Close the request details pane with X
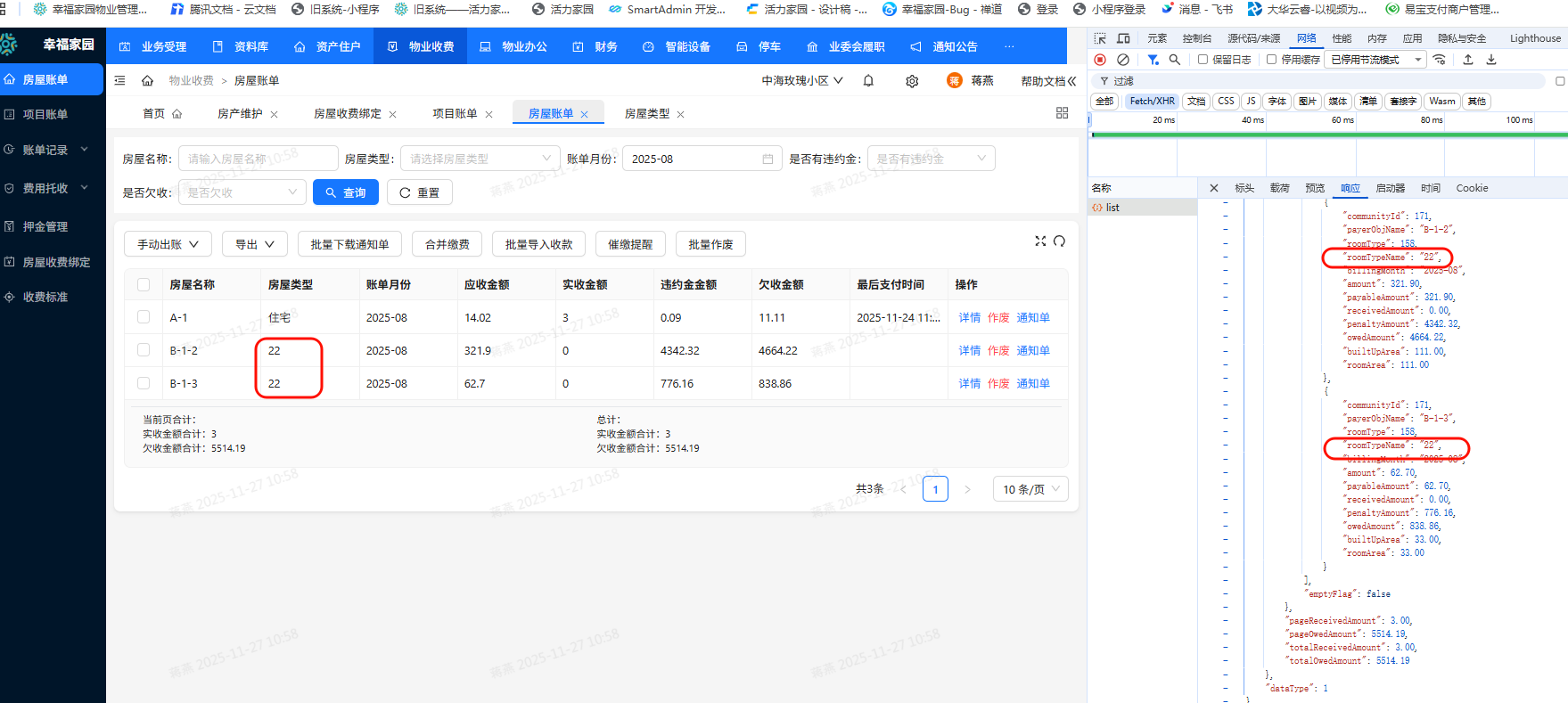Viewport: 1568px width, 703px height. click(x=1213, y=188)
